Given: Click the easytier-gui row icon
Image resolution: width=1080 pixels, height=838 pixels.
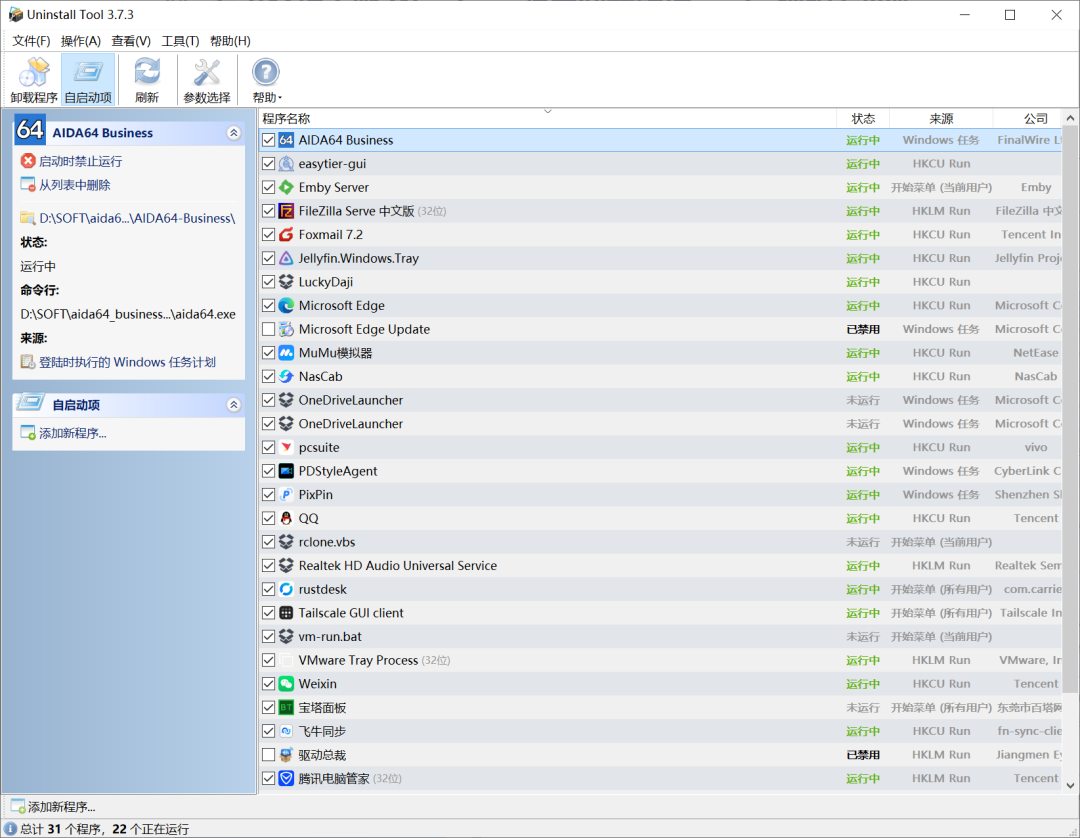Looking at the screenshot, I should tap(286, 164).
